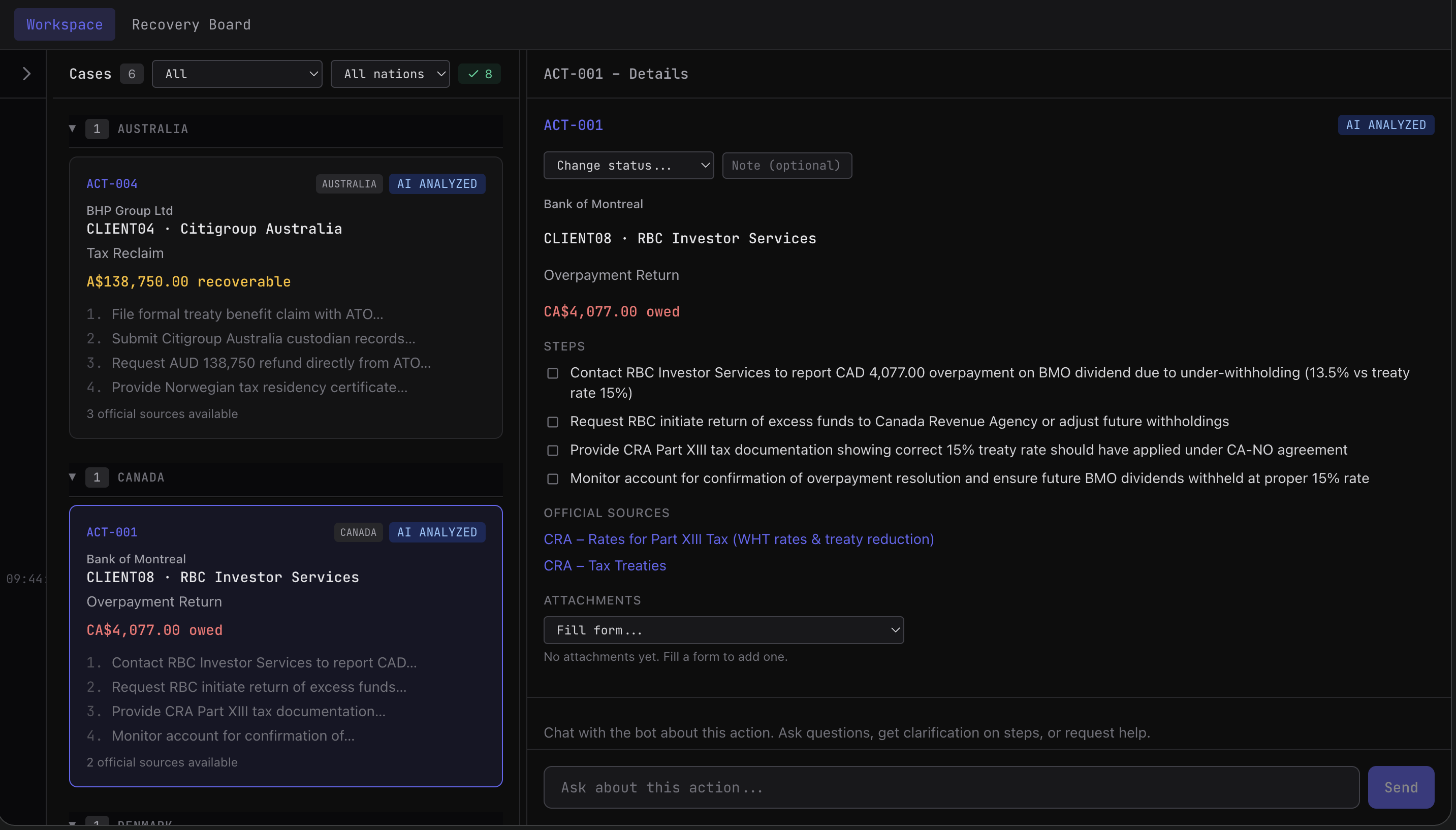
Task: Select the Workspace tab
Action: [x=65, y=24]
